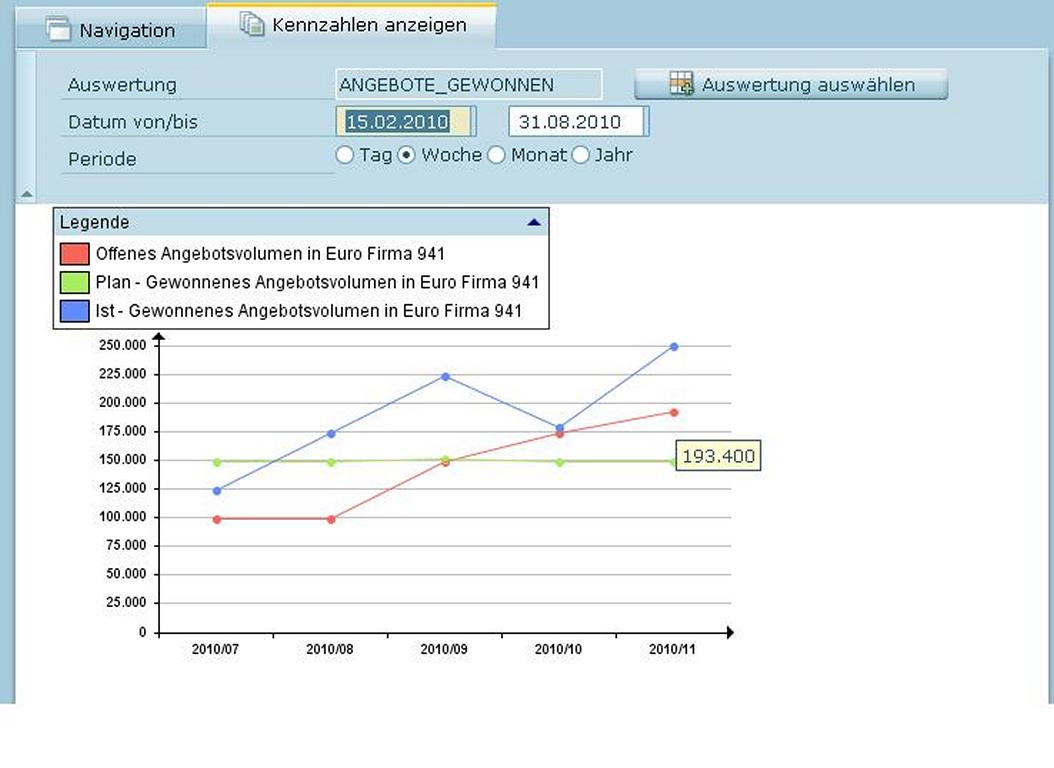This screenshot has width=1054, height=768.
Task: Select the Woche period radio button
Action: click(407, 155)
